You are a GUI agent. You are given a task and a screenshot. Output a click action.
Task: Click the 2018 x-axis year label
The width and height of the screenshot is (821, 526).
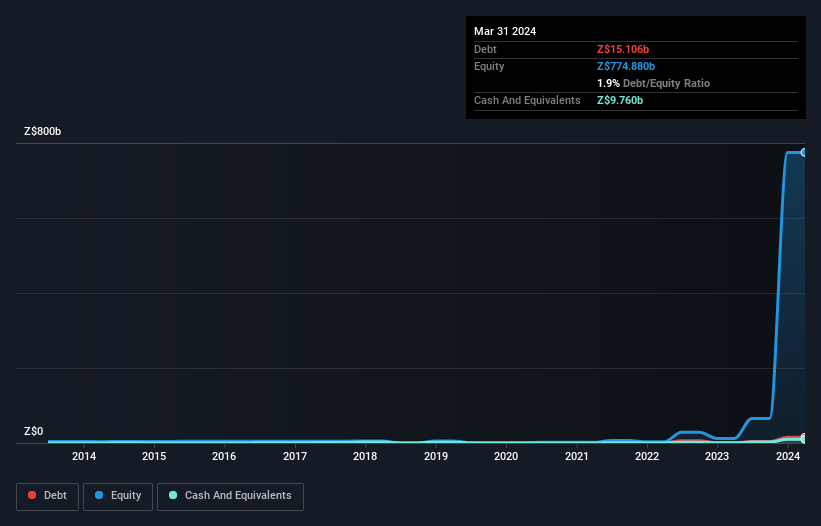click(365, 456)
